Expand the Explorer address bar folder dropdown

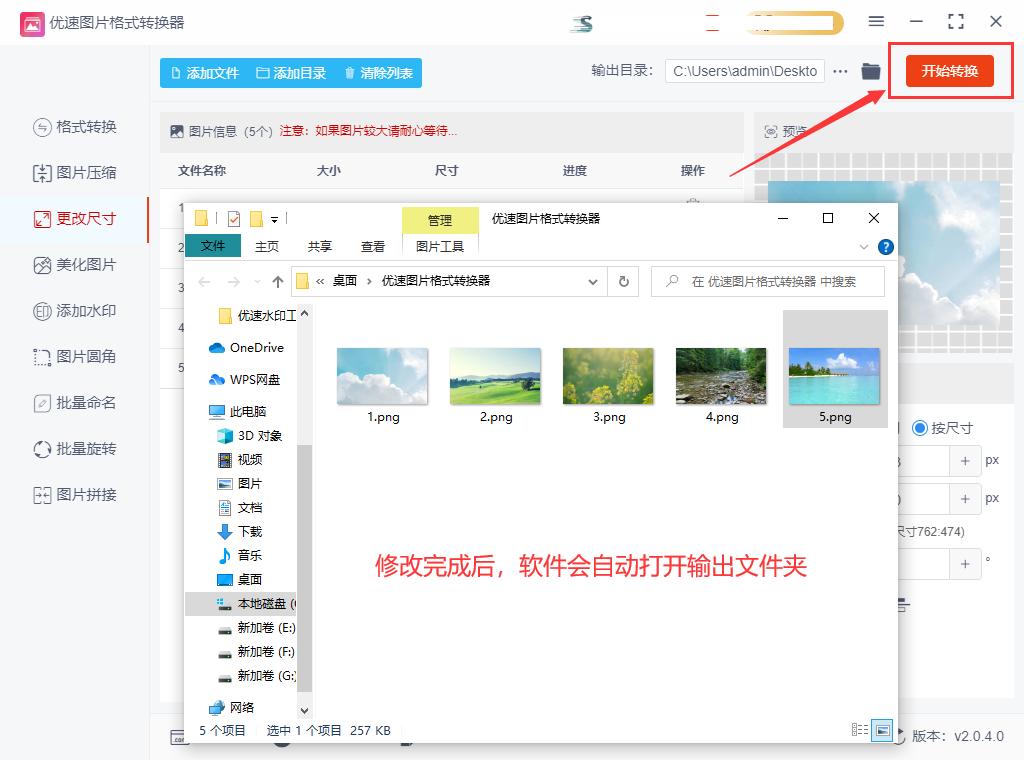pyautogui.click(x=592, y=281)
